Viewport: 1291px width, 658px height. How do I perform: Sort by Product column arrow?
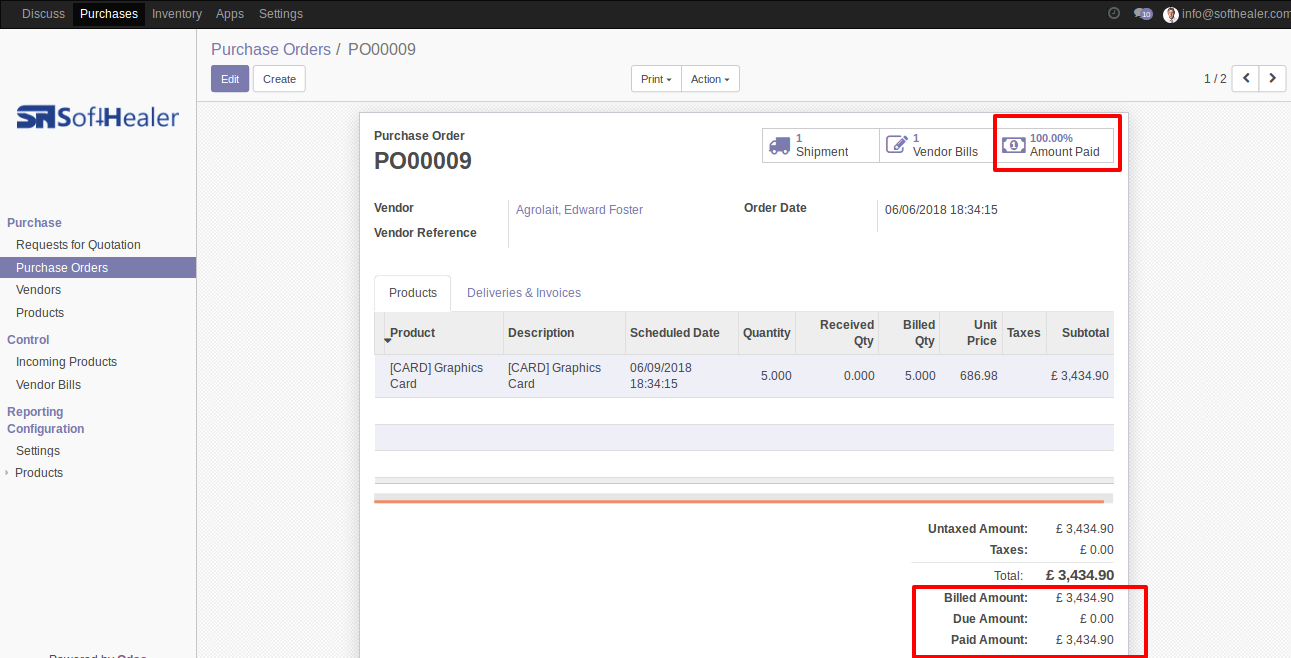[x=387, y=341]
